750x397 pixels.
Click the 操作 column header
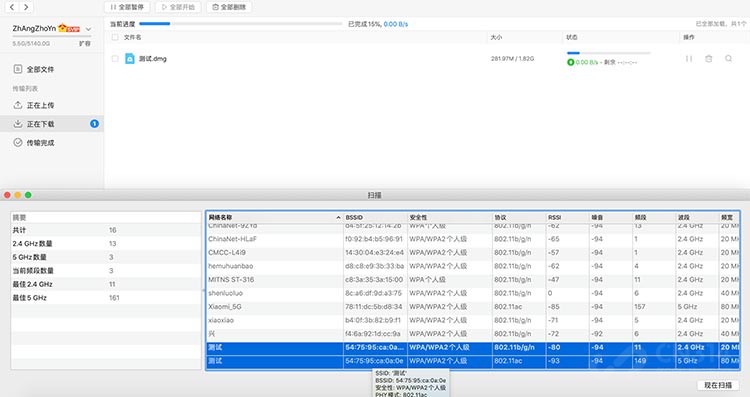coord(689,37)
